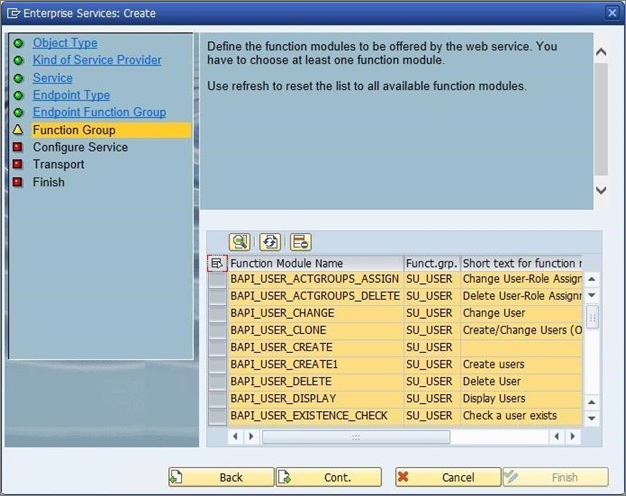The image size is (626, 496).
Task: Click far-right right arrow of table horizontal scroll
Action: [x=573, y=436]
